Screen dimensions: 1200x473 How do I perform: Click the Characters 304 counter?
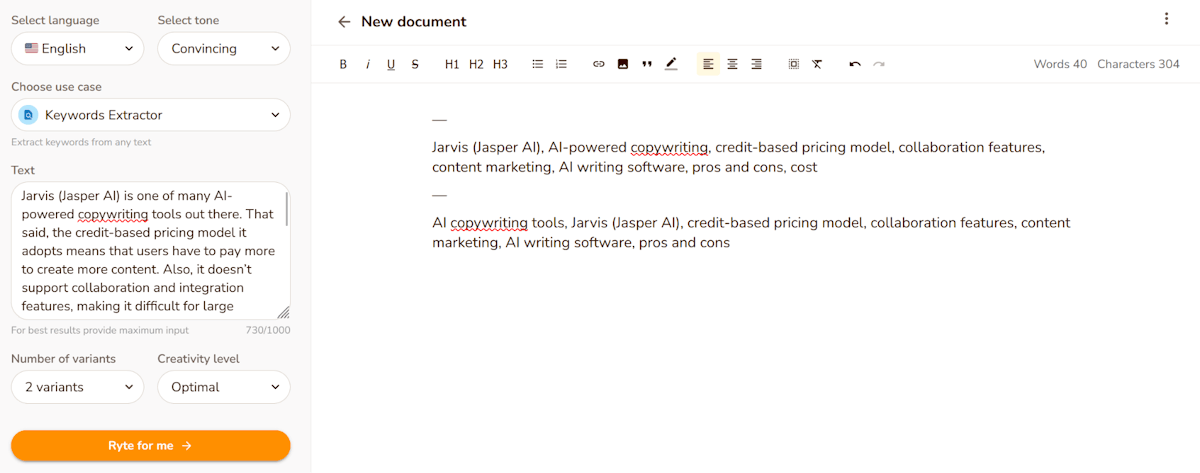(1138, 64)
